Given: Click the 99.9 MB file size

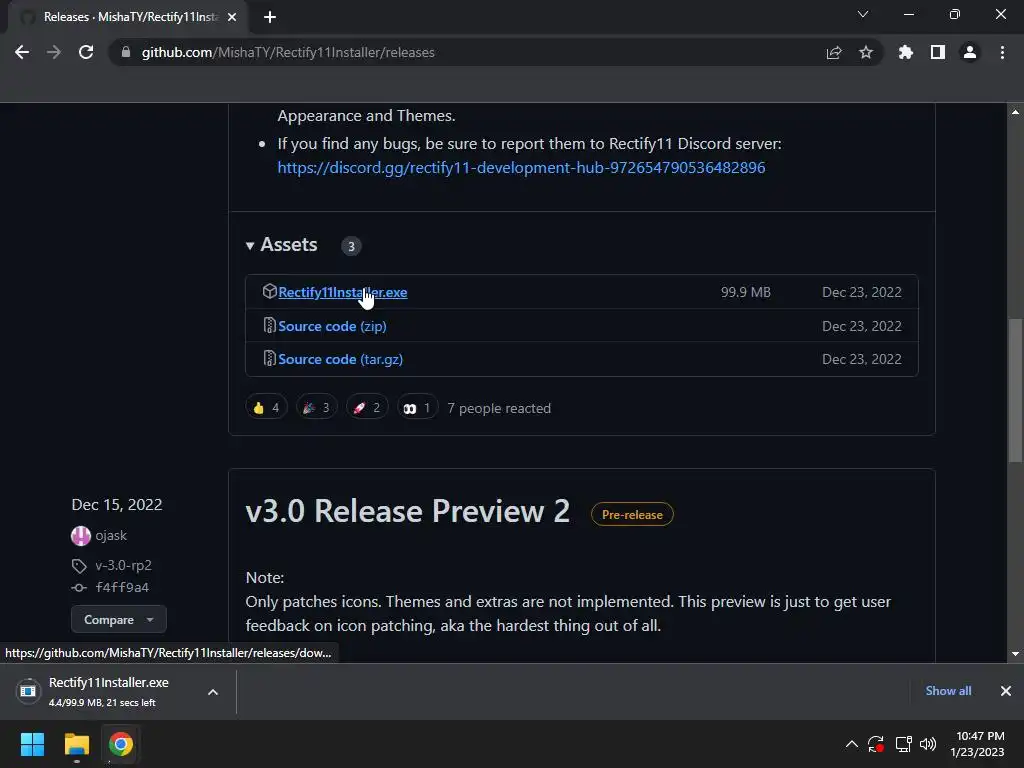Looking at the screenshot, I should pos(746,292).
